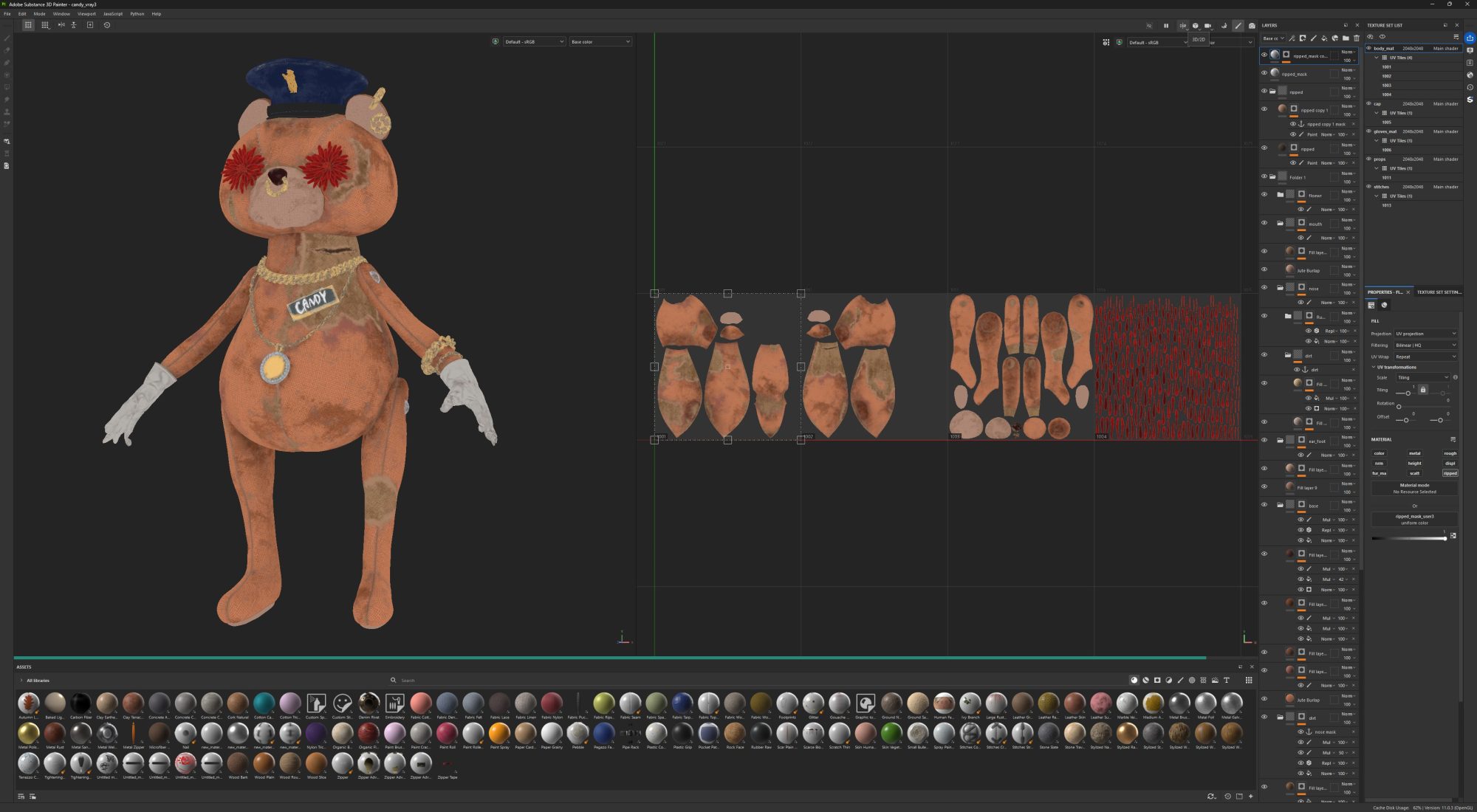The image size is (1477, 812).
Task: Click the trash icon in Layers panel
Action: tap(1356, 38)
